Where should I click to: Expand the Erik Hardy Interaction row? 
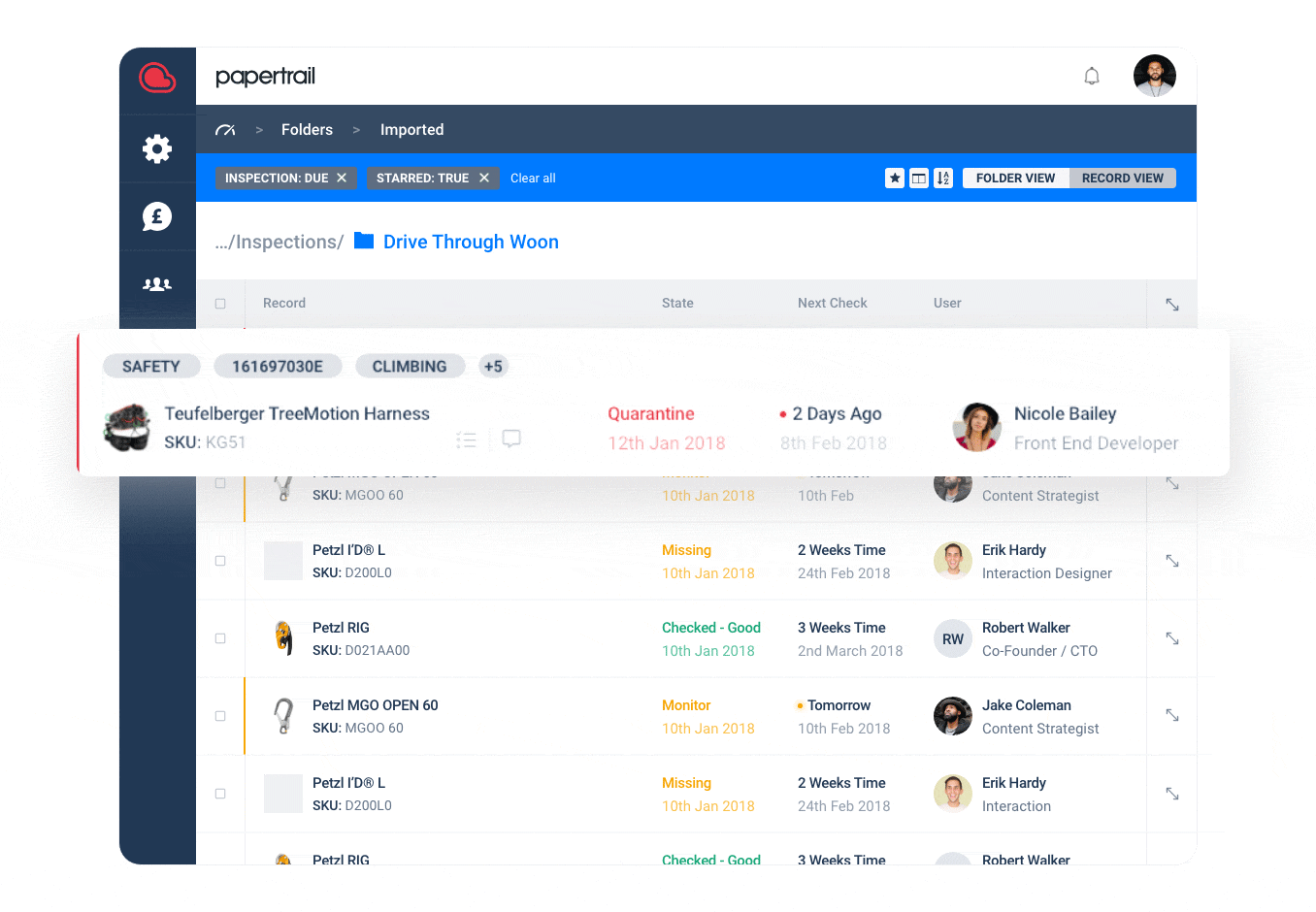click(1172, 794)
